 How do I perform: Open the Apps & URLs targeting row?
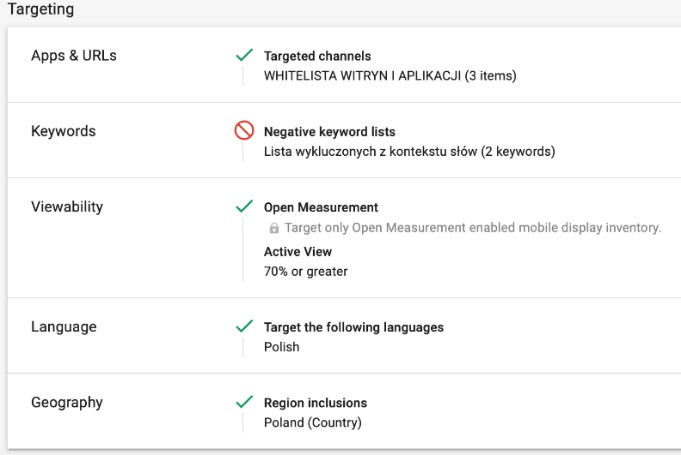(74, 56)
